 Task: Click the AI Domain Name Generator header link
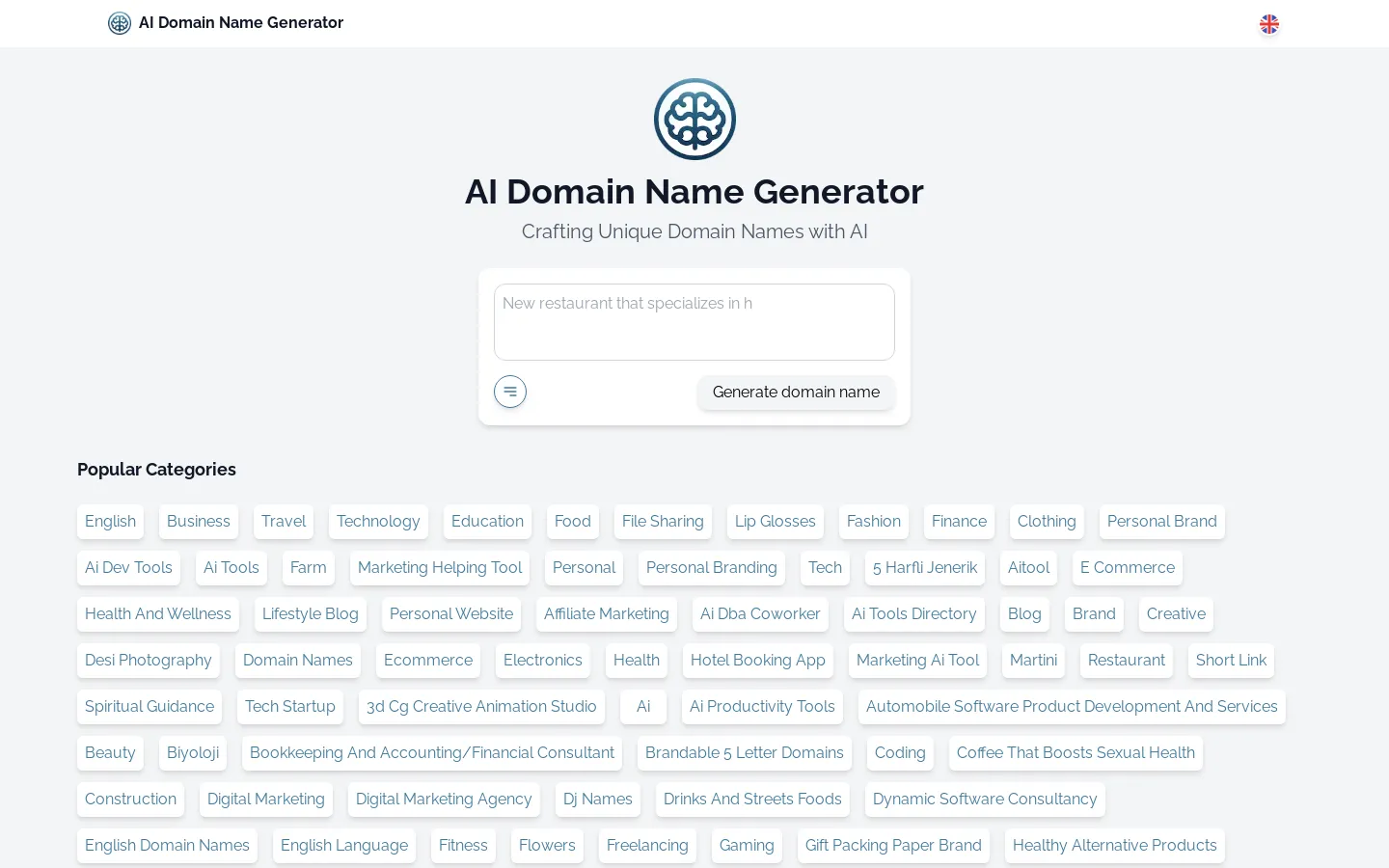tap(241, 22)
